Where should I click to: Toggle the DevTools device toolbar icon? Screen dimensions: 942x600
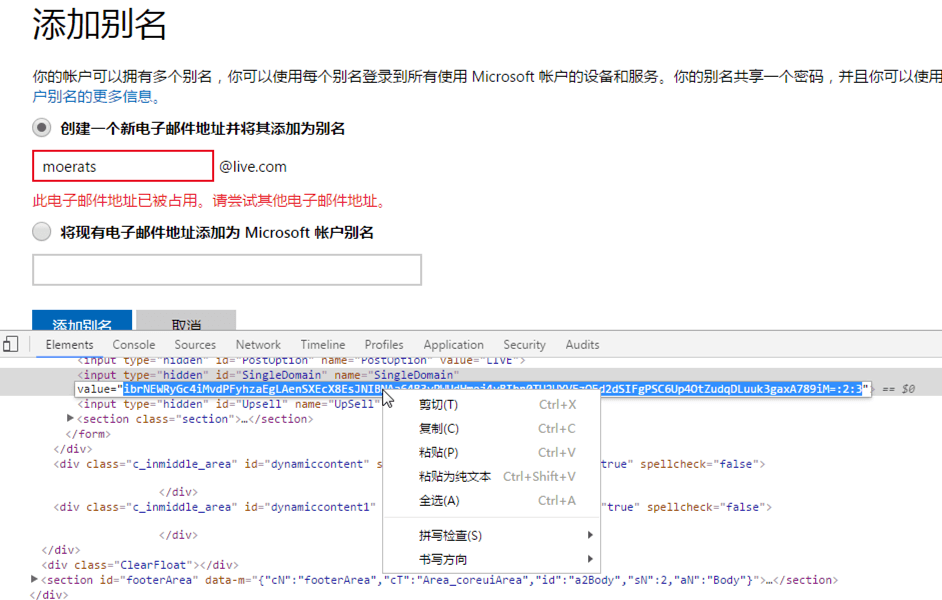point(11,345)
